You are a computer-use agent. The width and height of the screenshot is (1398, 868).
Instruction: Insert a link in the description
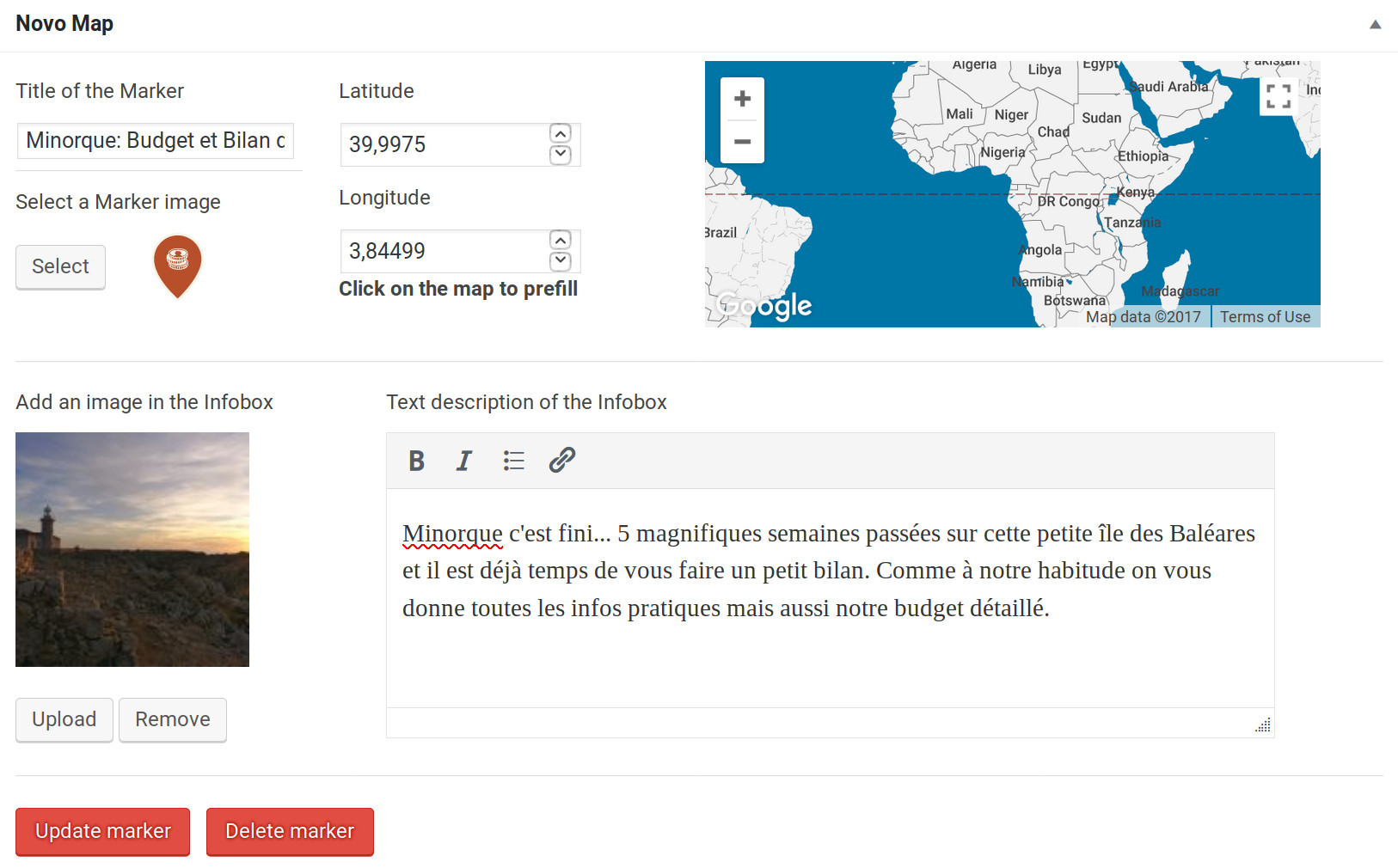point(561,461)
